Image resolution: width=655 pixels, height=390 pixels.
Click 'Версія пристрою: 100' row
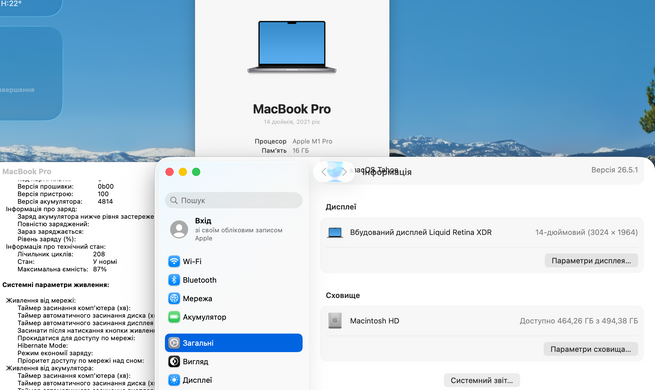pos(63,194)
